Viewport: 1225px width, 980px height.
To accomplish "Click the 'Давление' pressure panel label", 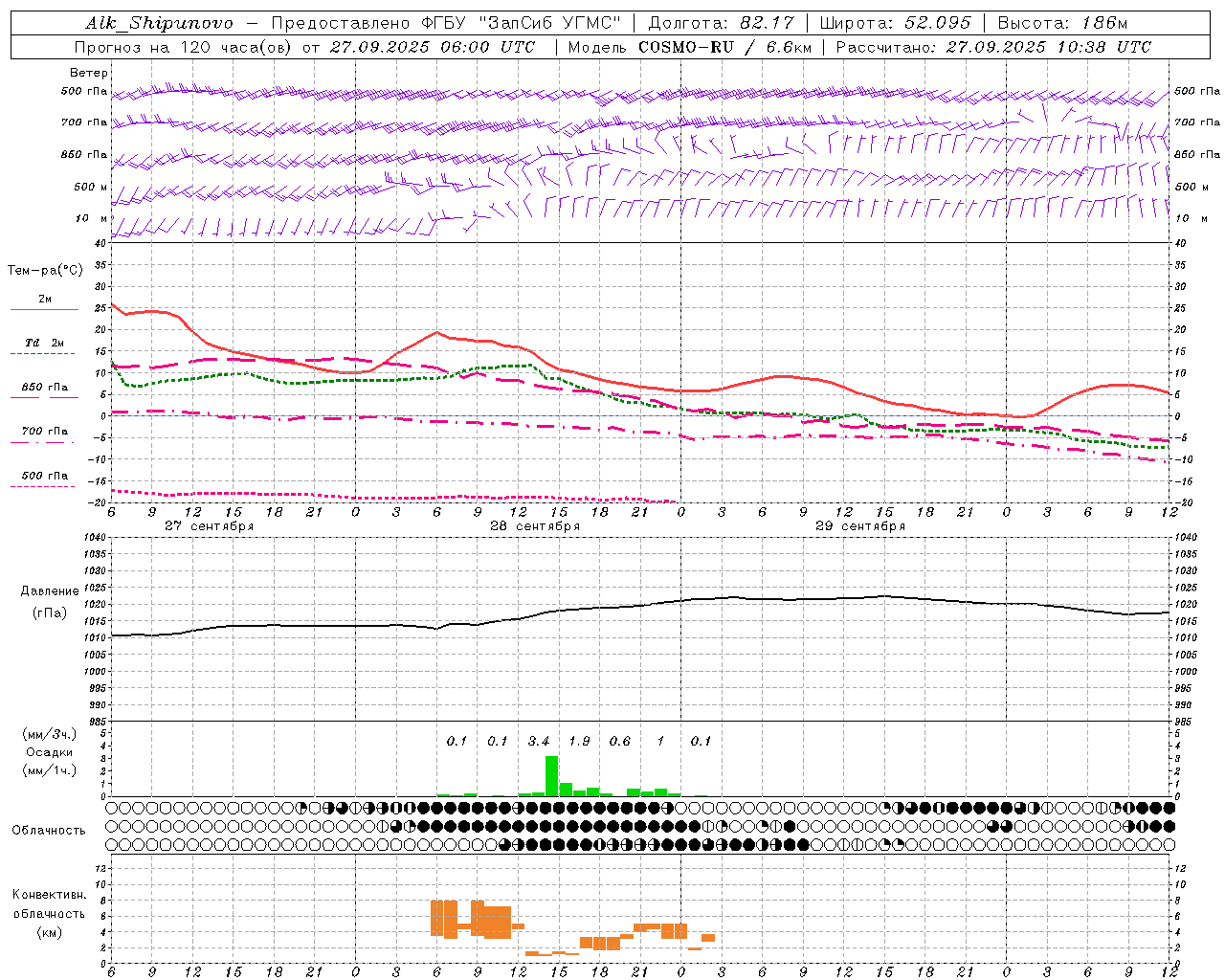I will pos(50,591).
